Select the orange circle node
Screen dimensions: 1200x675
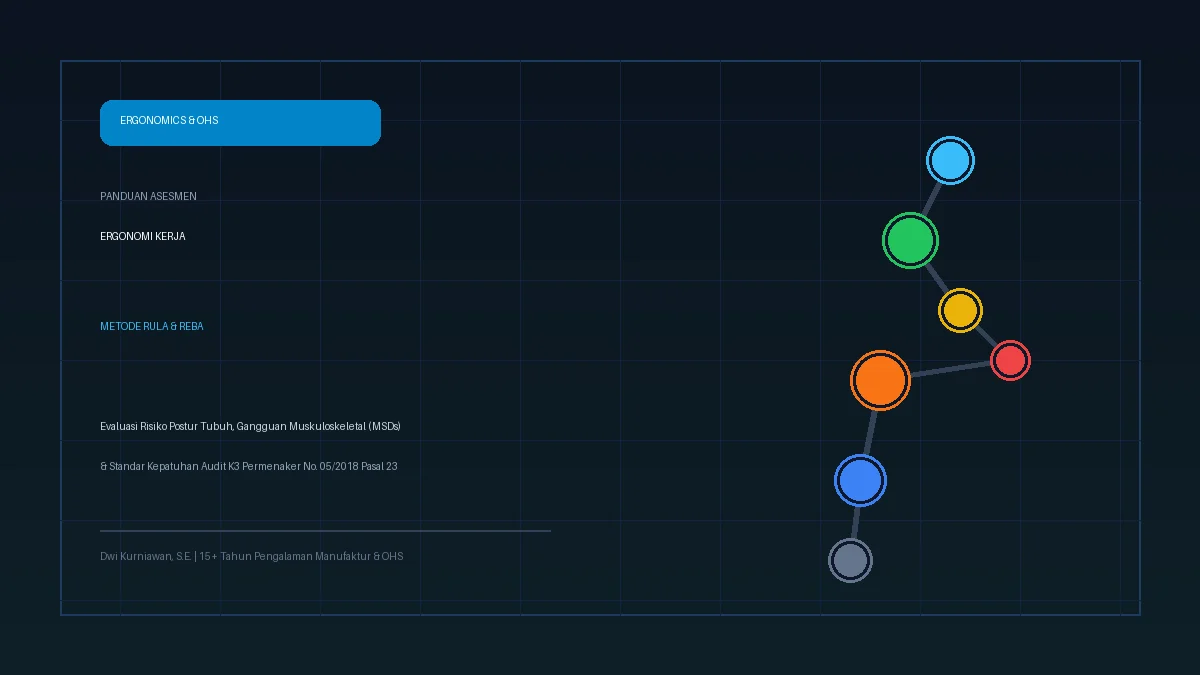tap(880, 380)
